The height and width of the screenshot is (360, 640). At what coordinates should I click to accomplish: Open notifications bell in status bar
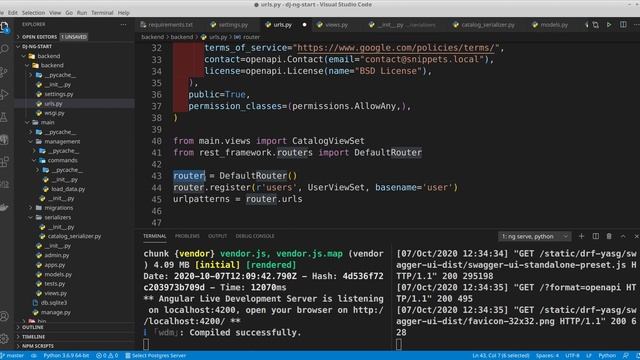pos(637,356)
